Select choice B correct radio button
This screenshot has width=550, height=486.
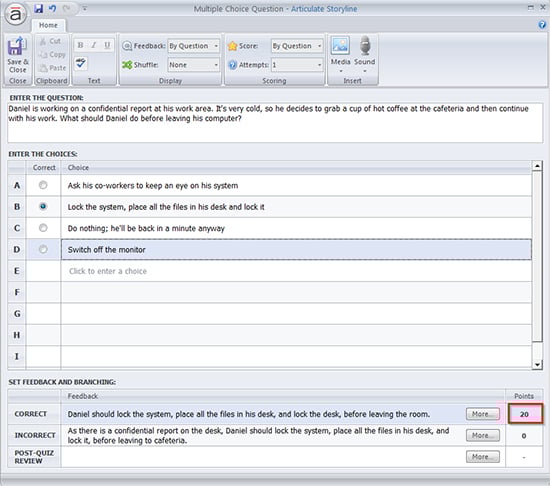43,206
